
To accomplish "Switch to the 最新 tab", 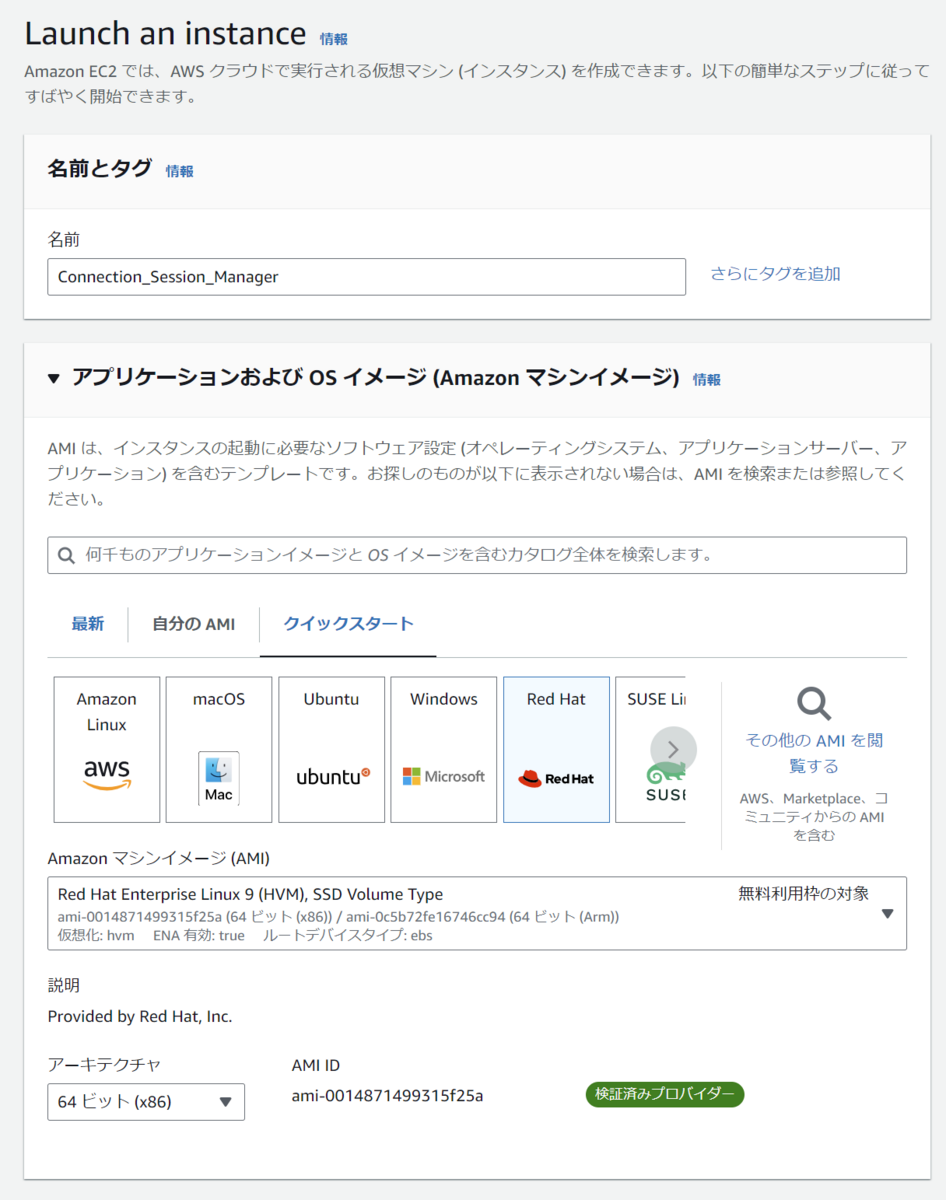I will (x=88, y=624).
